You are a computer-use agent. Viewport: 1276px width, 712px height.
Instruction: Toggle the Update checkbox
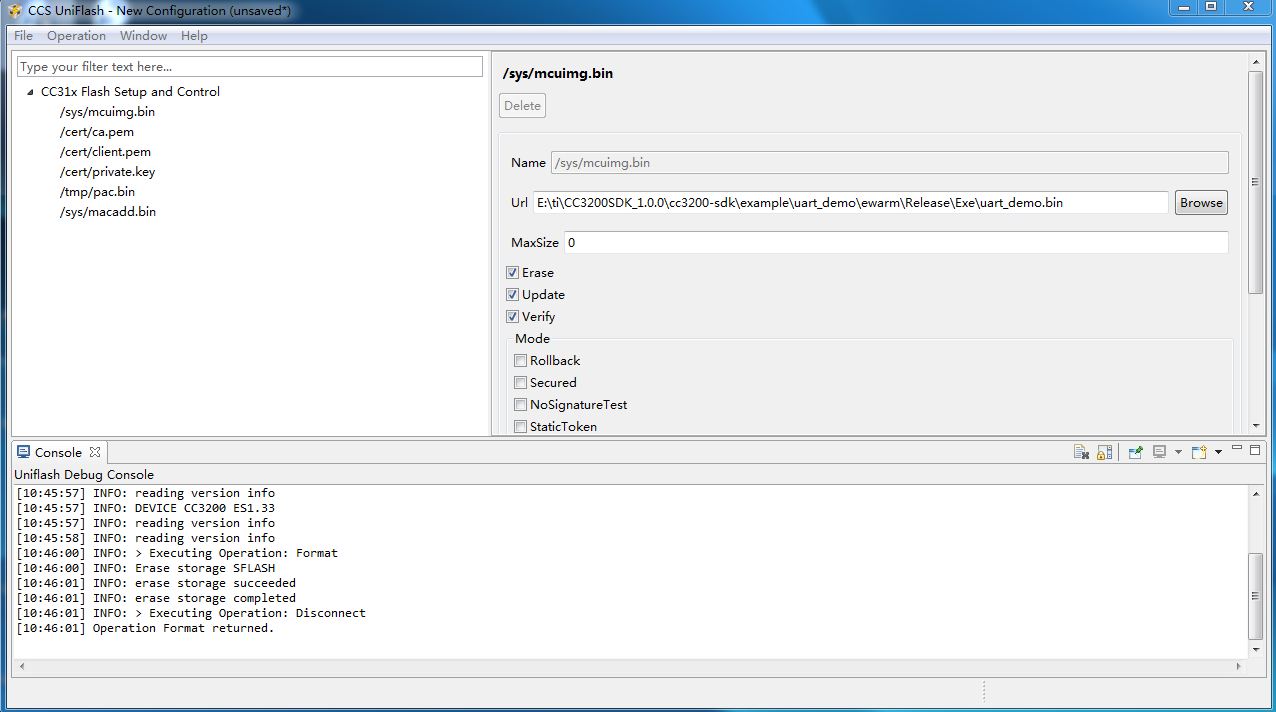point(512,294)
